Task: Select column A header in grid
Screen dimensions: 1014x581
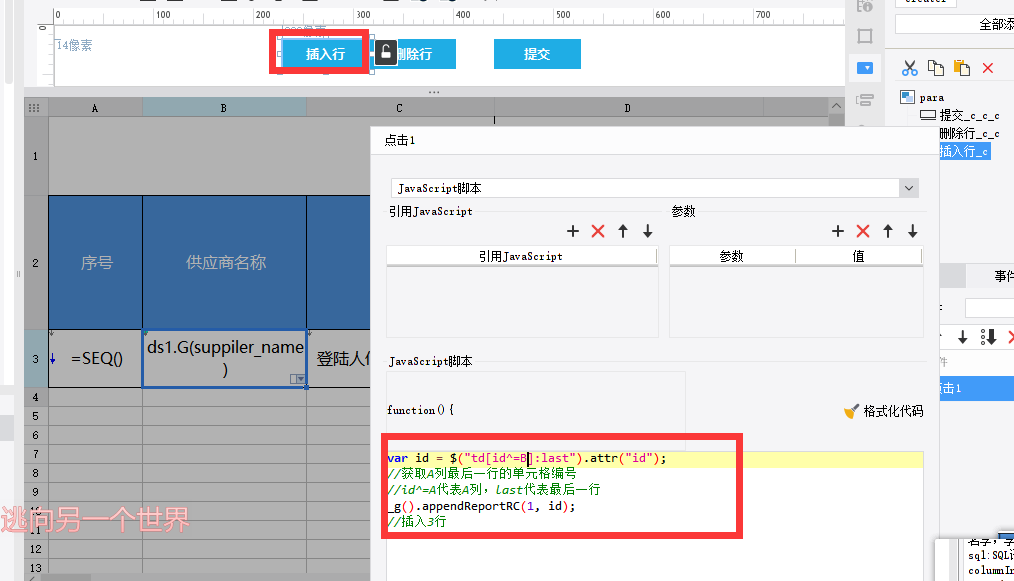Action: click(x=95, y=108)
